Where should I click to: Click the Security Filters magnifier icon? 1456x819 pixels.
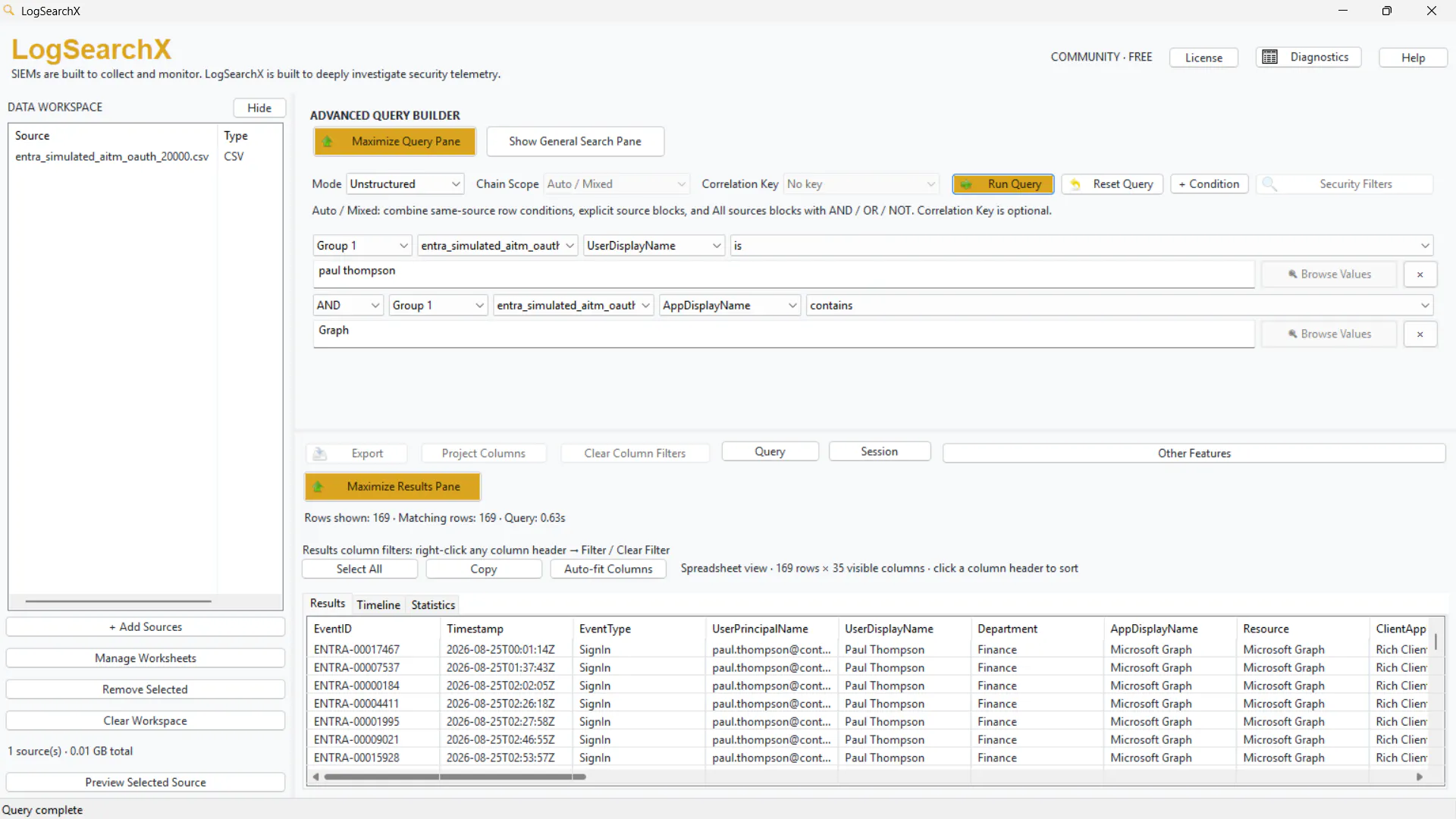[1269, 184]
